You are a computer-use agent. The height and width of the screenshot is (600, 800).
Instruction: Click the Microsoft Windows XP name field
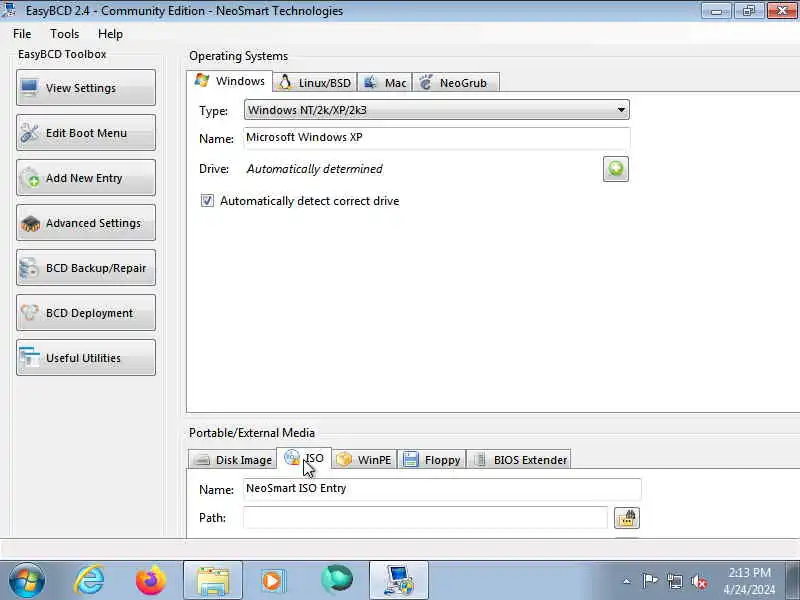[437, 138]
